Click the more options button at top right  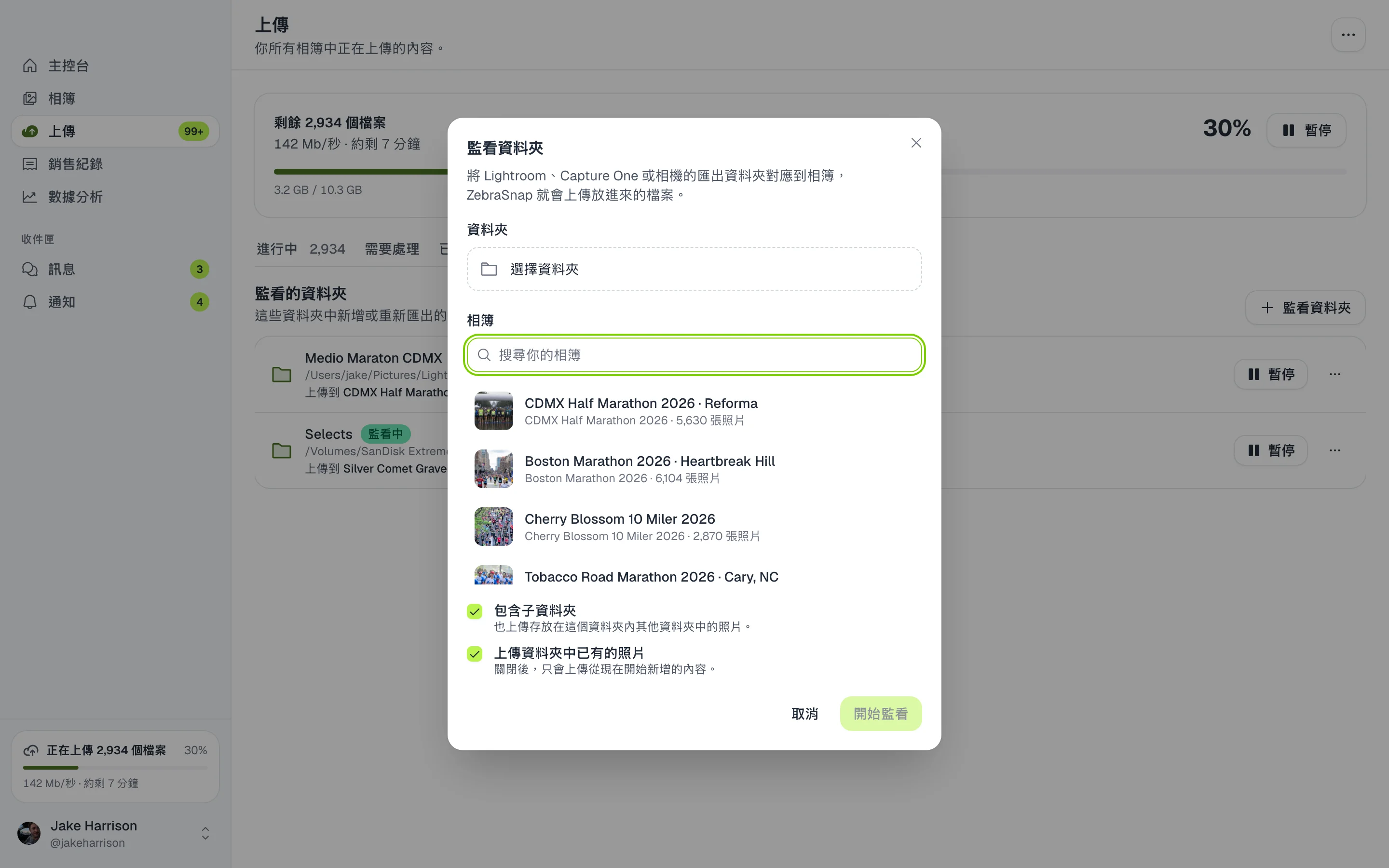(x=1348, y=34)
